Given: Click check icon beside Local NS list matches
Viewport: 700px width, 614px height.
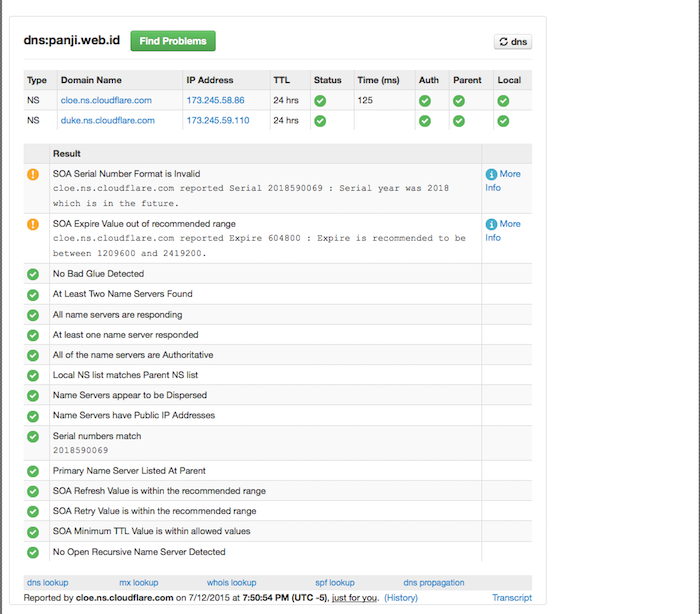Looking at the screenshot, I should coord(33,376).
